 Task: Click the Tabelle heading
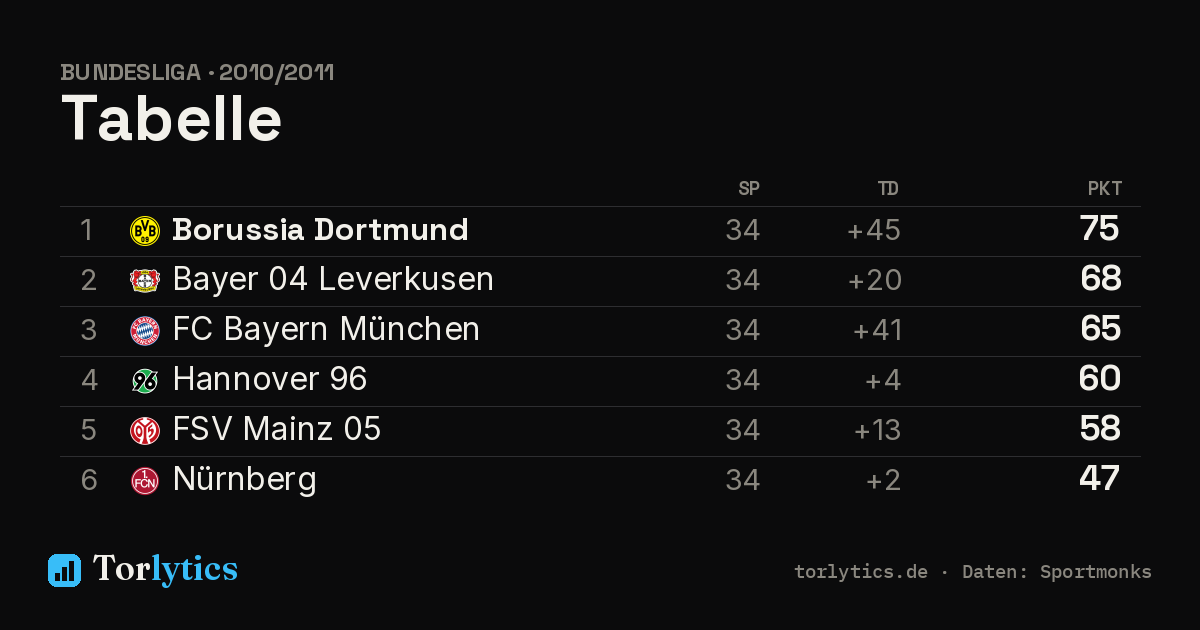point(171,119)
